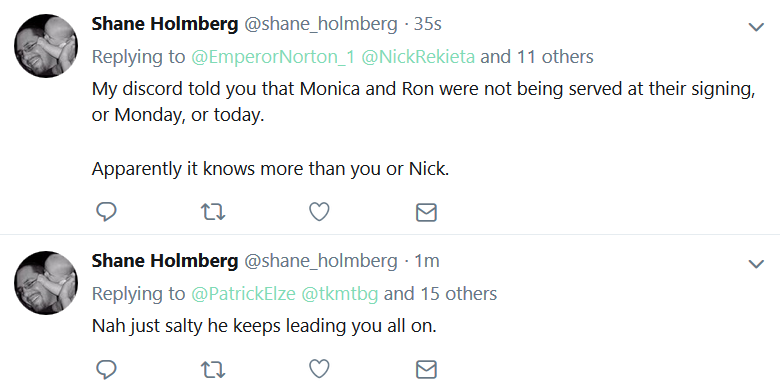Retweet the Monica and Ron discord tweet
The image size is (780, 389).
[x=213, y=212]
